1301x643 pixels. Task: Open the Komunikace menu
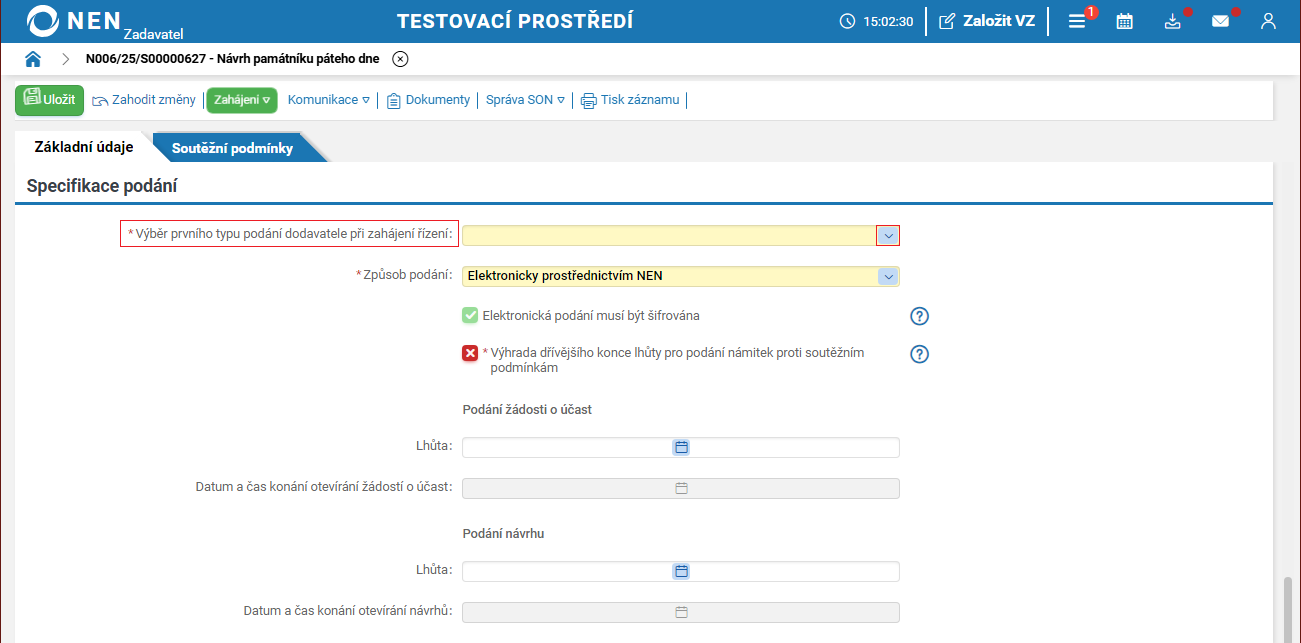pos(328,100)
